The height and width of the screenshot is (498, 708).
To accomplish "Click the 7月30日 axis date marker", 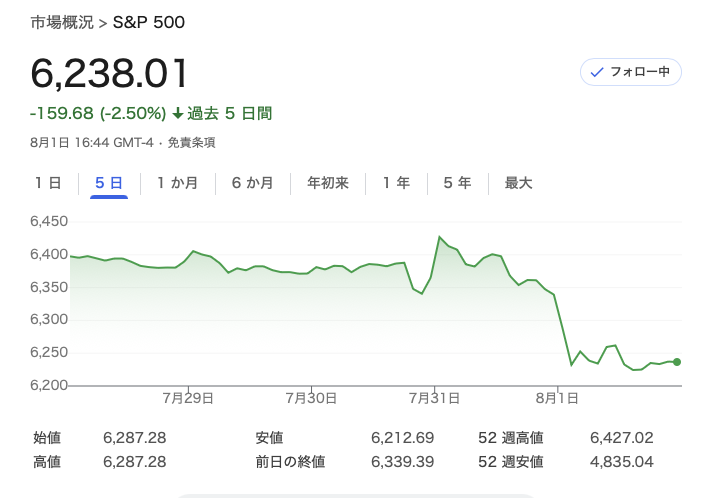I will click(x=311, y=398).
